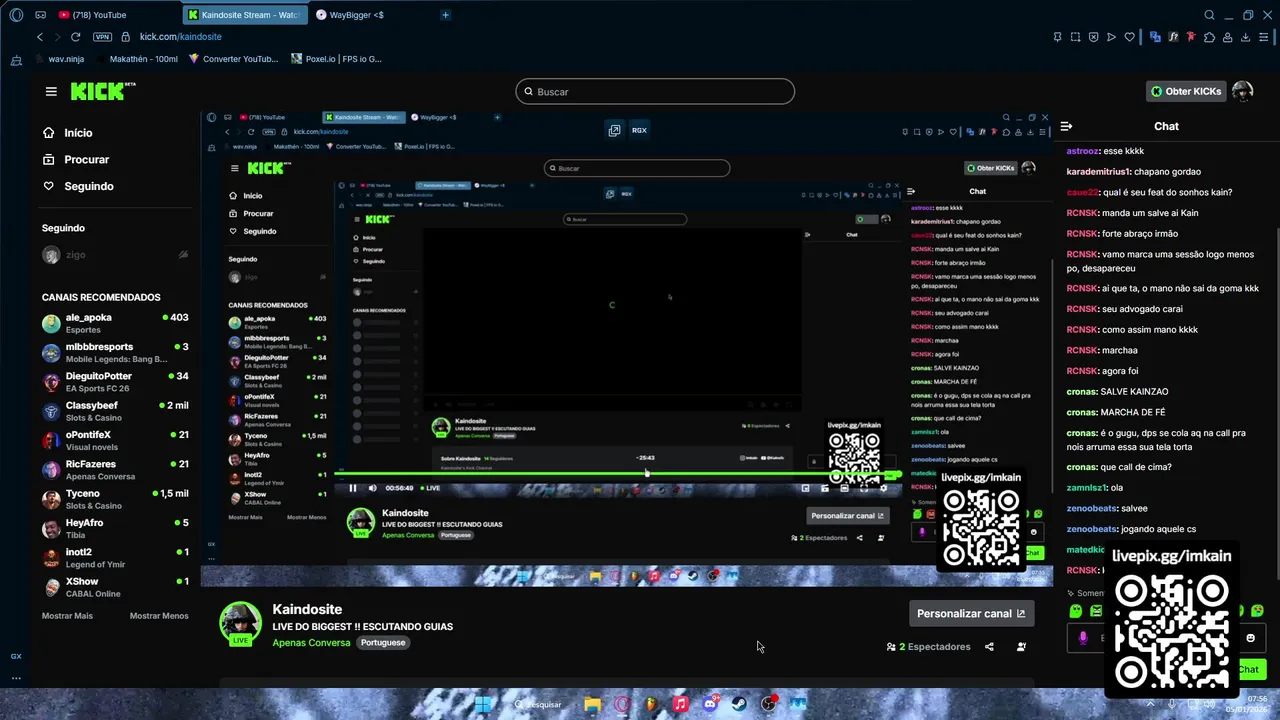Open the profile avatar menu
The height and width of the screenshot is (720, 1280).
pyautogui.click(x=1242, y=91)
